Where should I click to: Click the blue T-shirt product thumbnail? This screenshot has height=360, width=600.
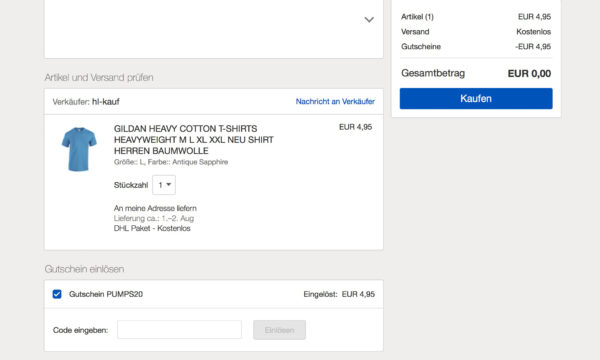(x=79, y=149)
